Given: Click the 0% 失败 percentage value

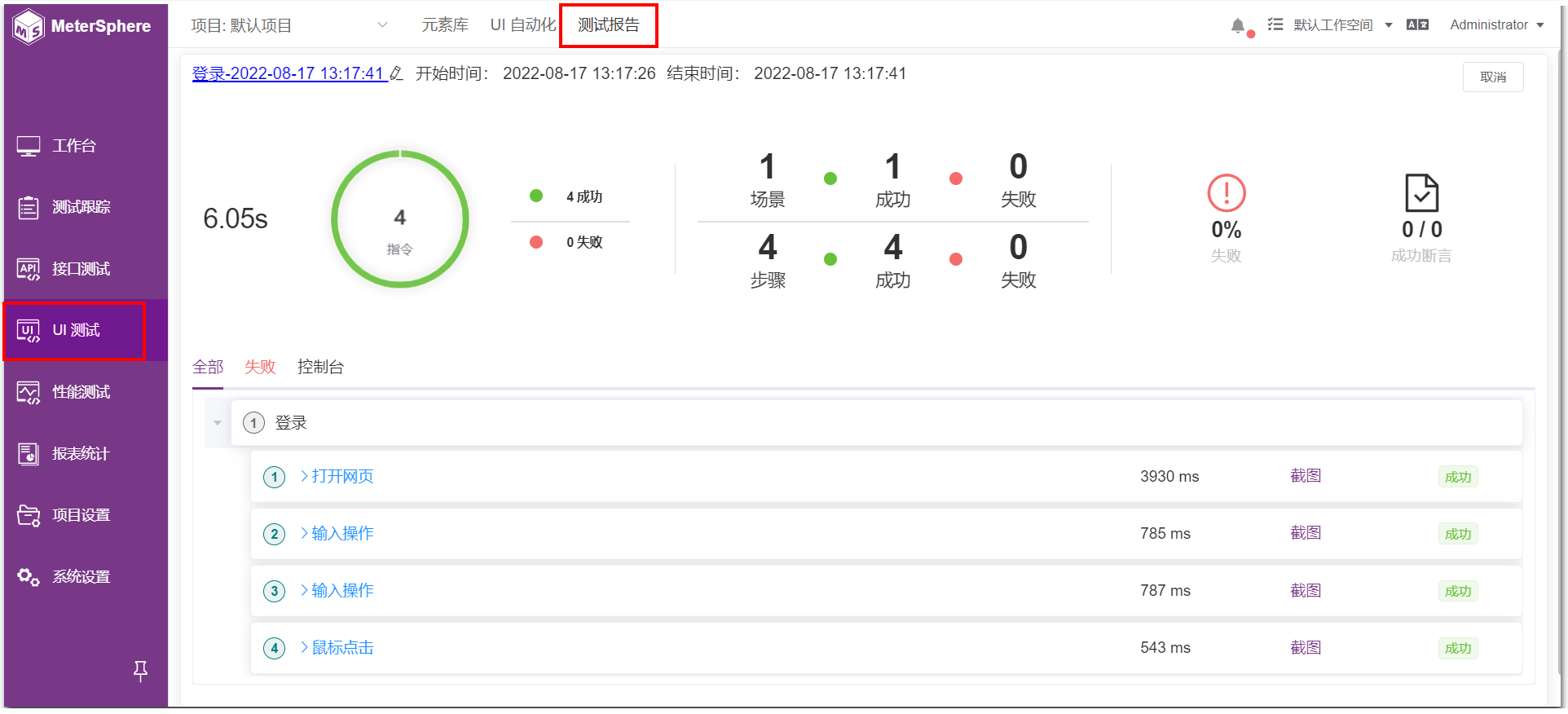Looking at the screenshot, I should pos(1227,230).
